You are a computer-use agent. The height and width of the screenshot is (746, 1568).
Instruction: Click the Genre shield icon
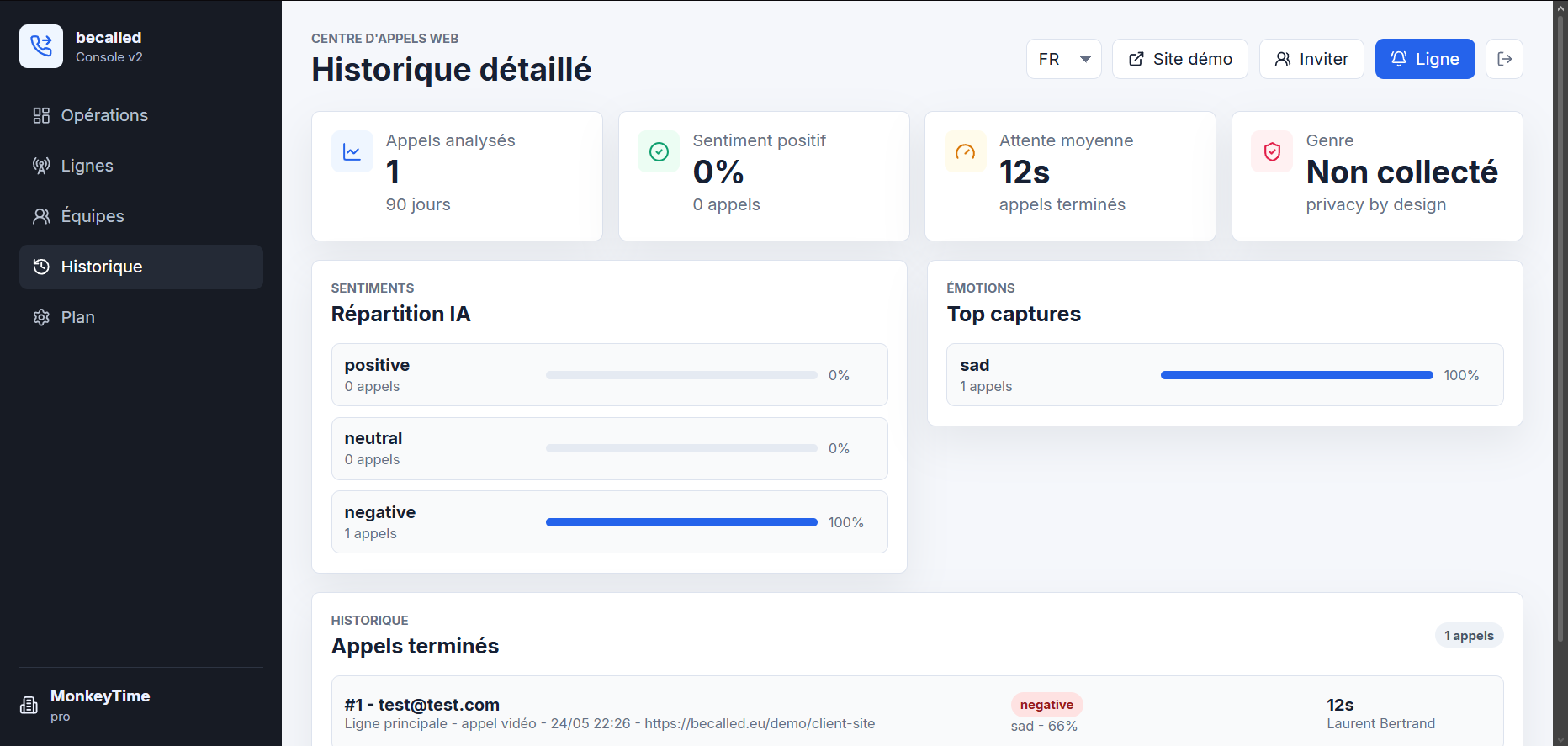coord(1272,151)
